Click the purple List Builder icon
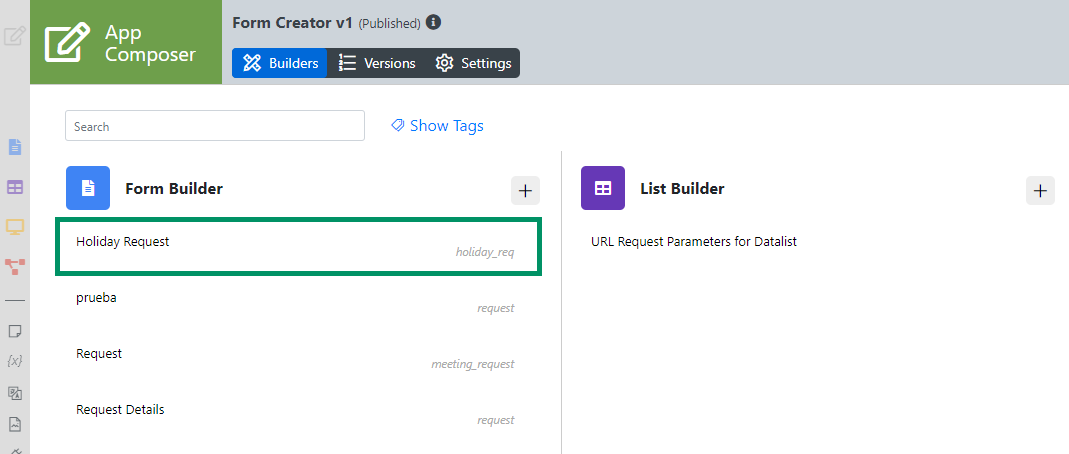Screen dimensions: 1069x454 tap(603, 188)
